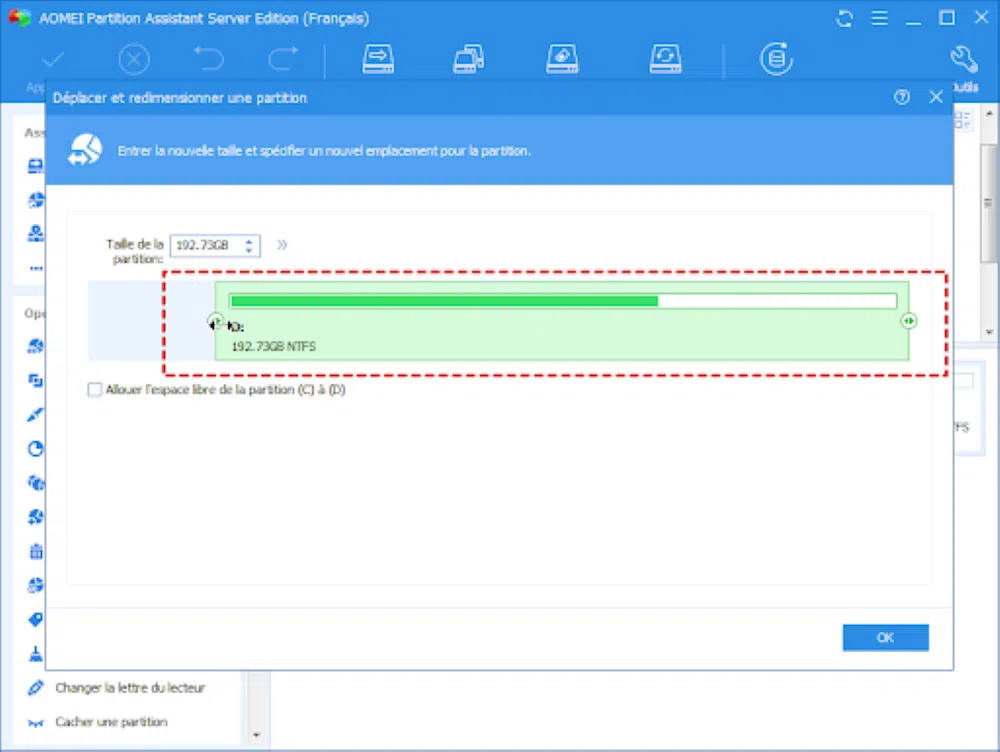Screen dimensions: 1000x752
Task: Open the wrench Outils tools icon
Action: (964, 59)
